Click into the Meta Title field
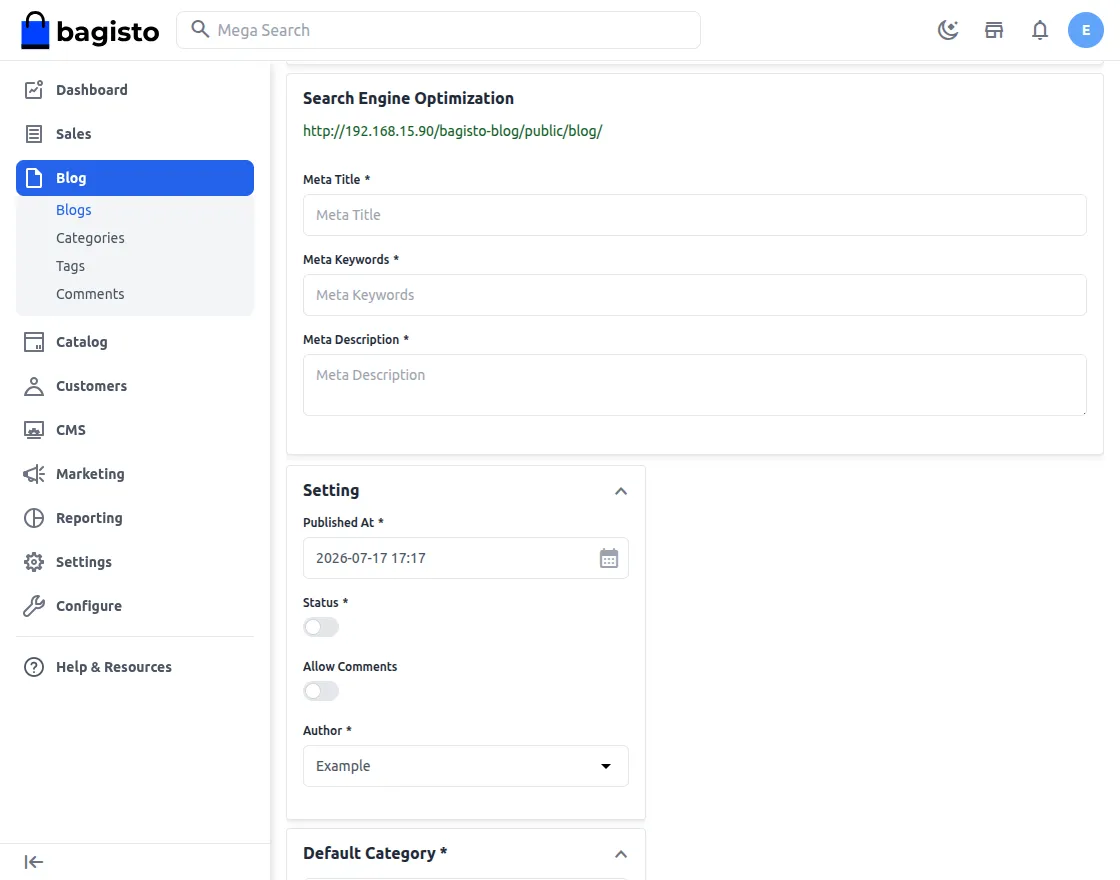The width and height of the screenshot is (1120, 880). coord(694,215)
